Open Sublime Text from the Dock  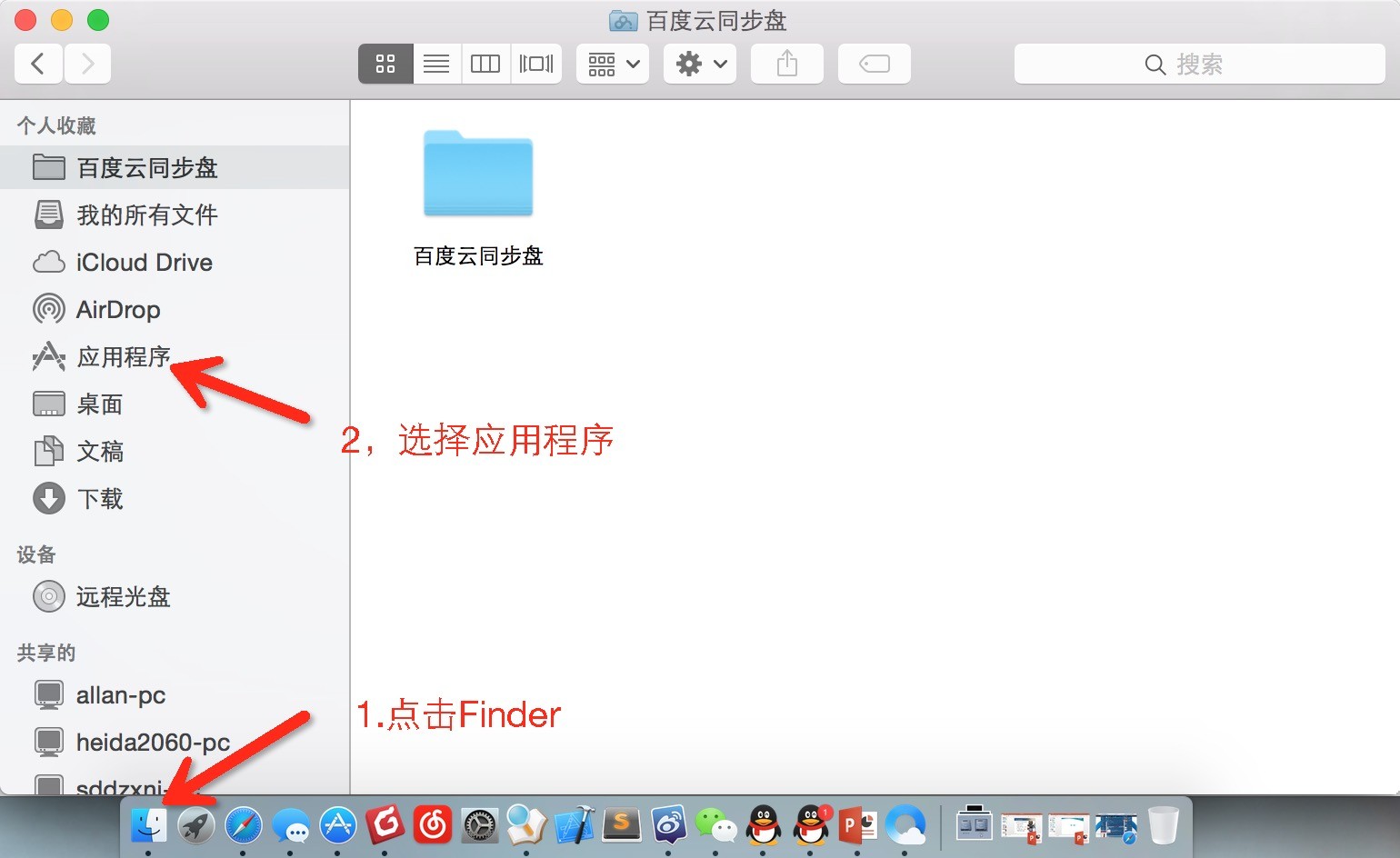(622, 825)
